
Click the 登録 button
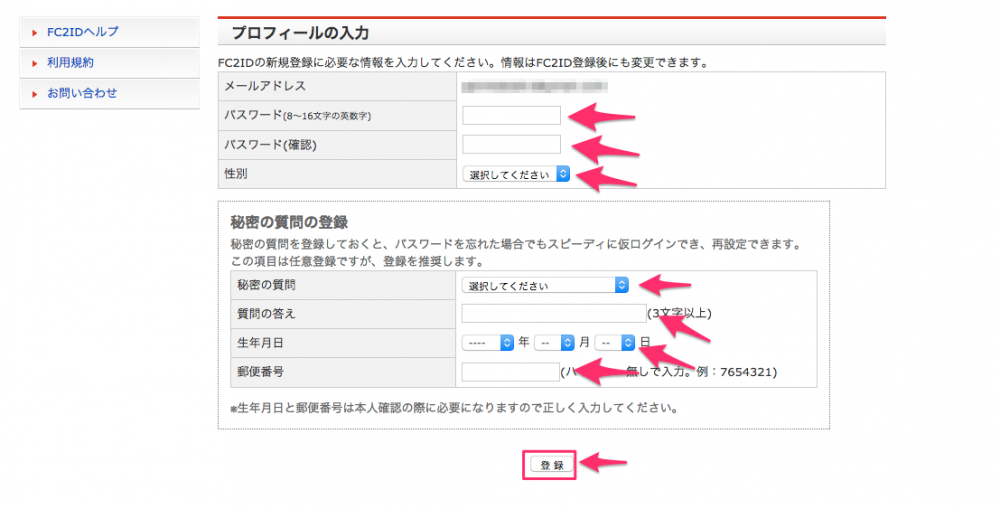click(x=552, y=465)
